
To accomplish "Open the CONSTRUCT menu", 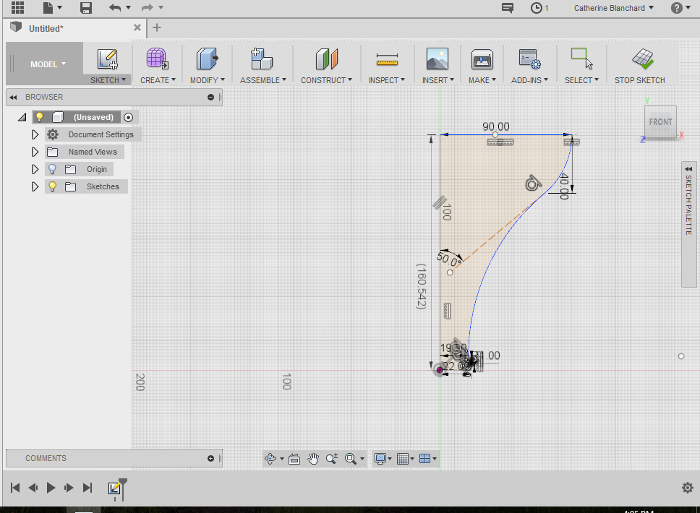I will click(x=326, y=80).
